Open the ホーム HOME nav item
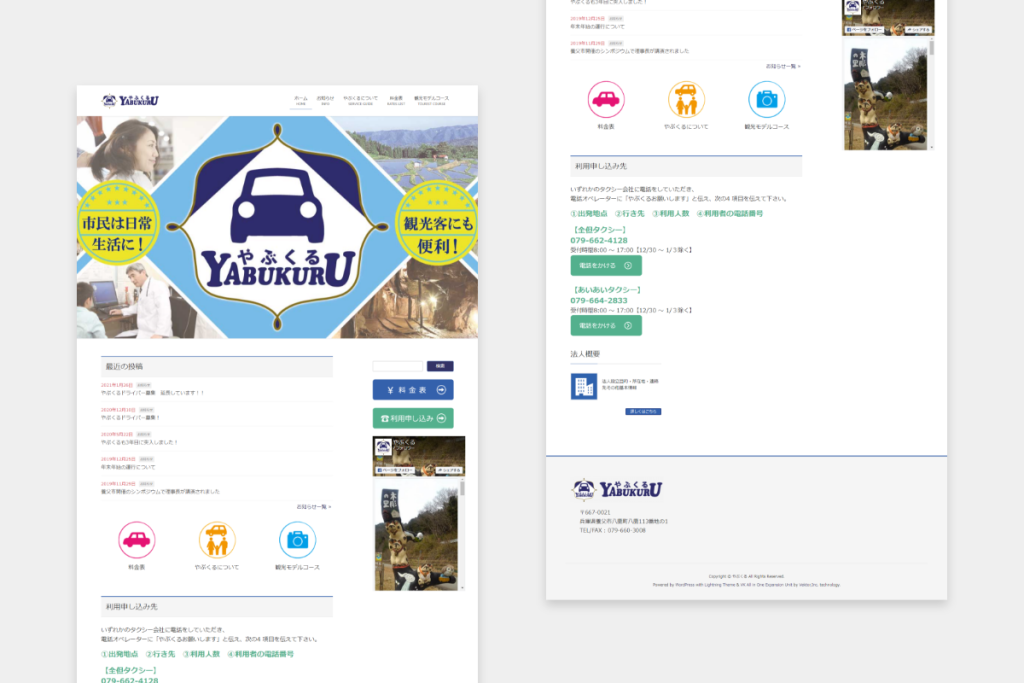 (300, 101)
